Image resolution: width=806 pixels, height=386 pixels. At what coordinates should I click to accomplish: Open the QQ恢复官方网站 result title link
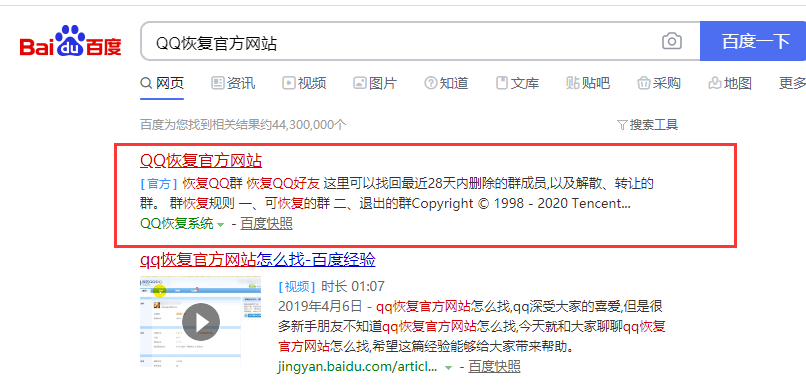coord(201,160)
